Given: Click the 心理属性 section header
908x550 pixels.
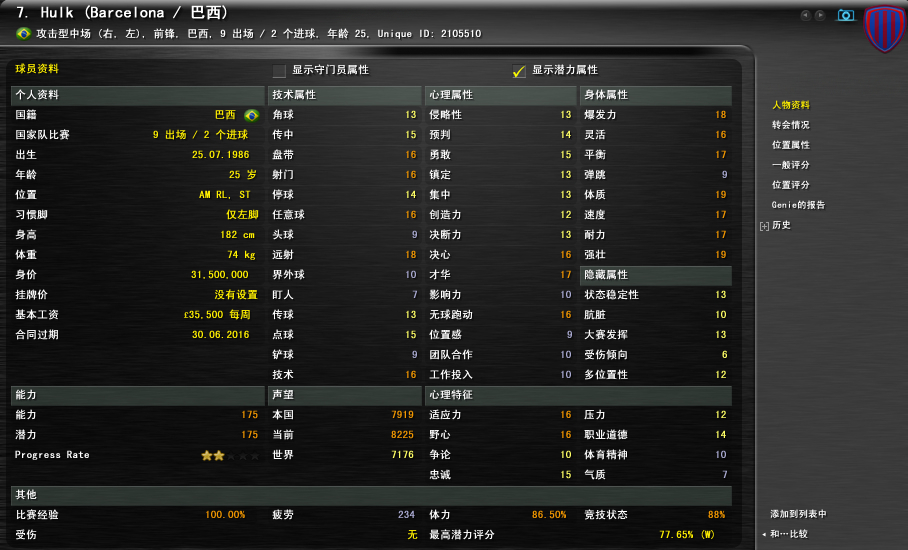Looking at the screenshot, I should [501, 95].
